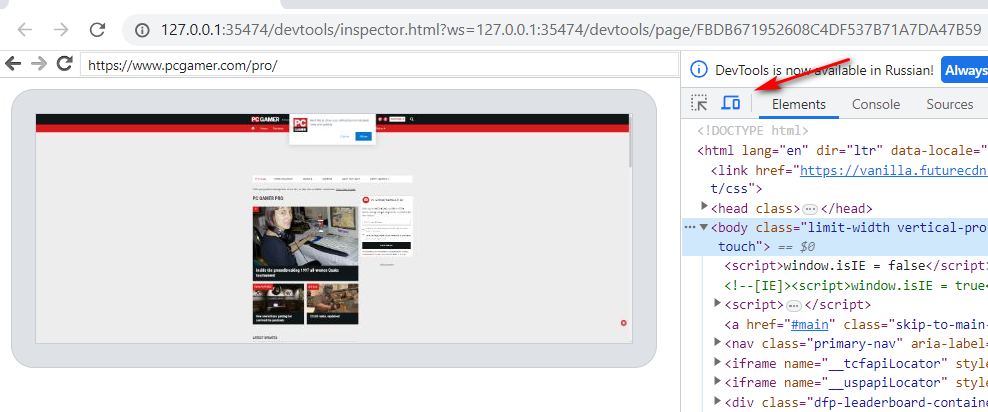Toggle device toolbar icon in DevTools
This screenshot has width=988, height=412.
(x=731, y=103)
